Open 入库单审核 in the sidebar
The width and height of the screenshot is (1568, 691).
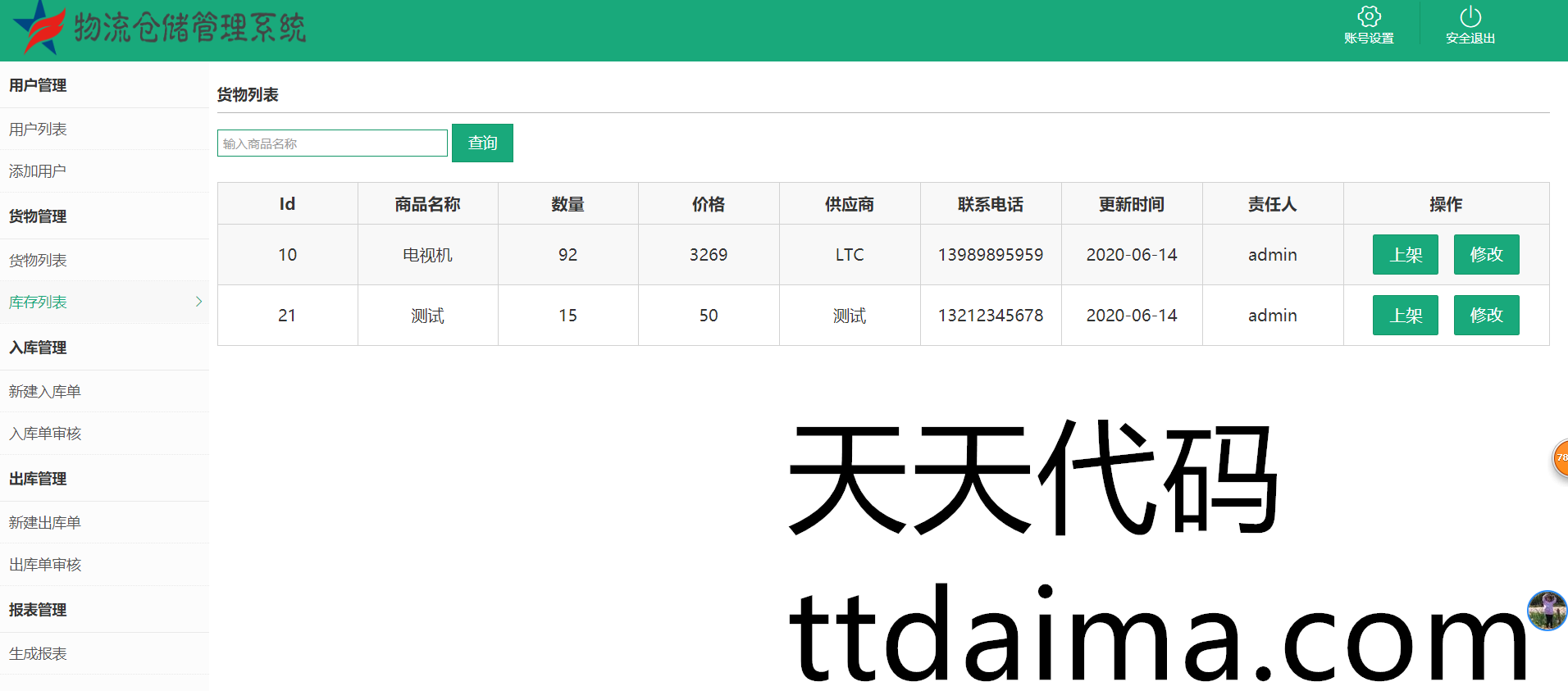pyautogui.click(x=45, y=434)
